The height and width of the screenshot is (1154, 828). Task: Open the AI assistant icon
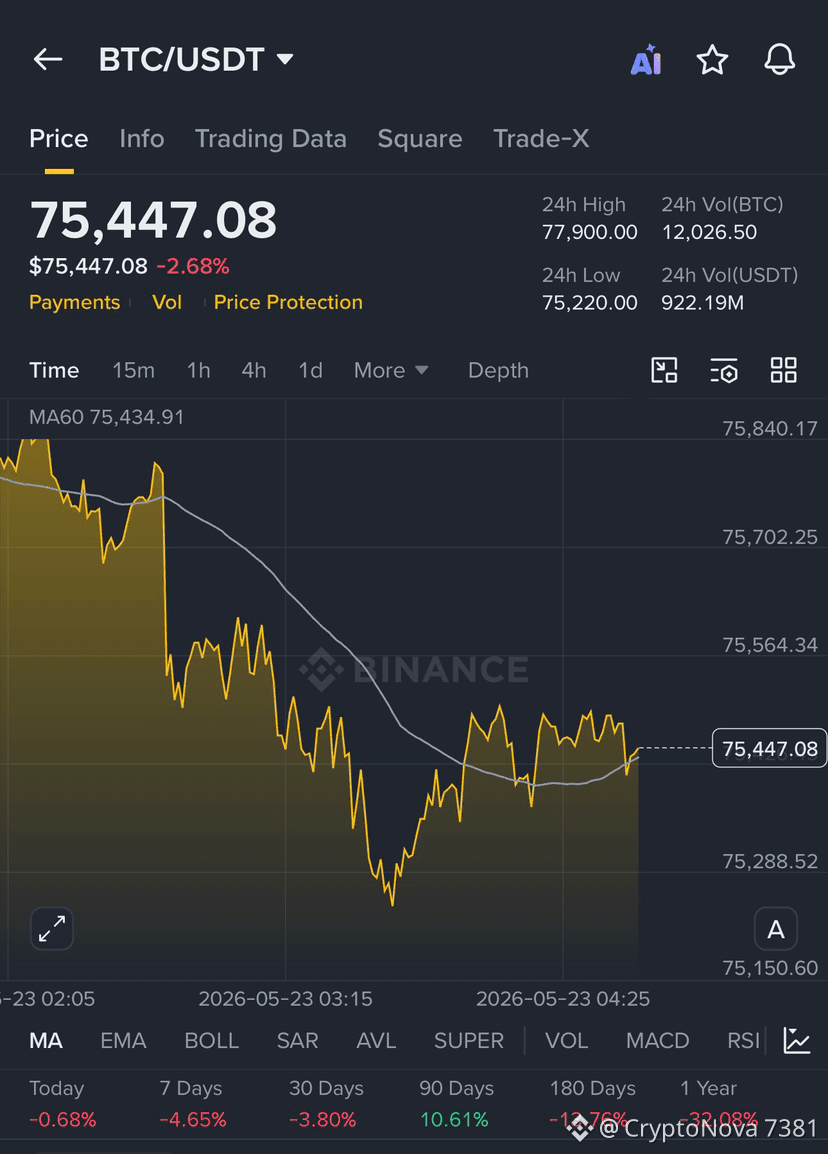[x=646, y=60]
